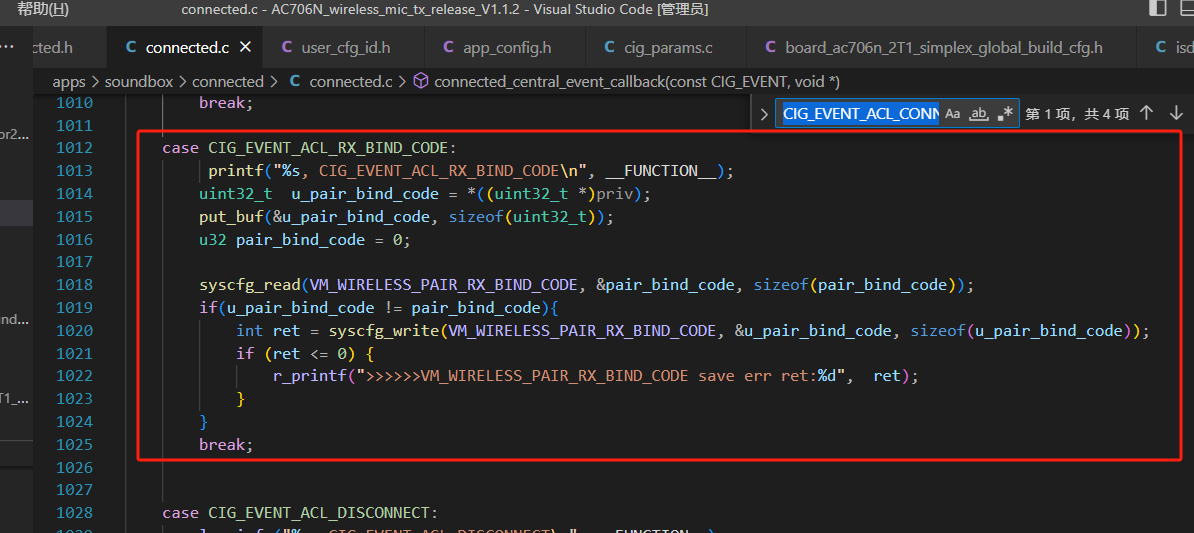Image resolution: width=1194 pixels, height=533 pixels.
Task: Select line number 1020 in the gutter
Action: (x=74, y=330)
